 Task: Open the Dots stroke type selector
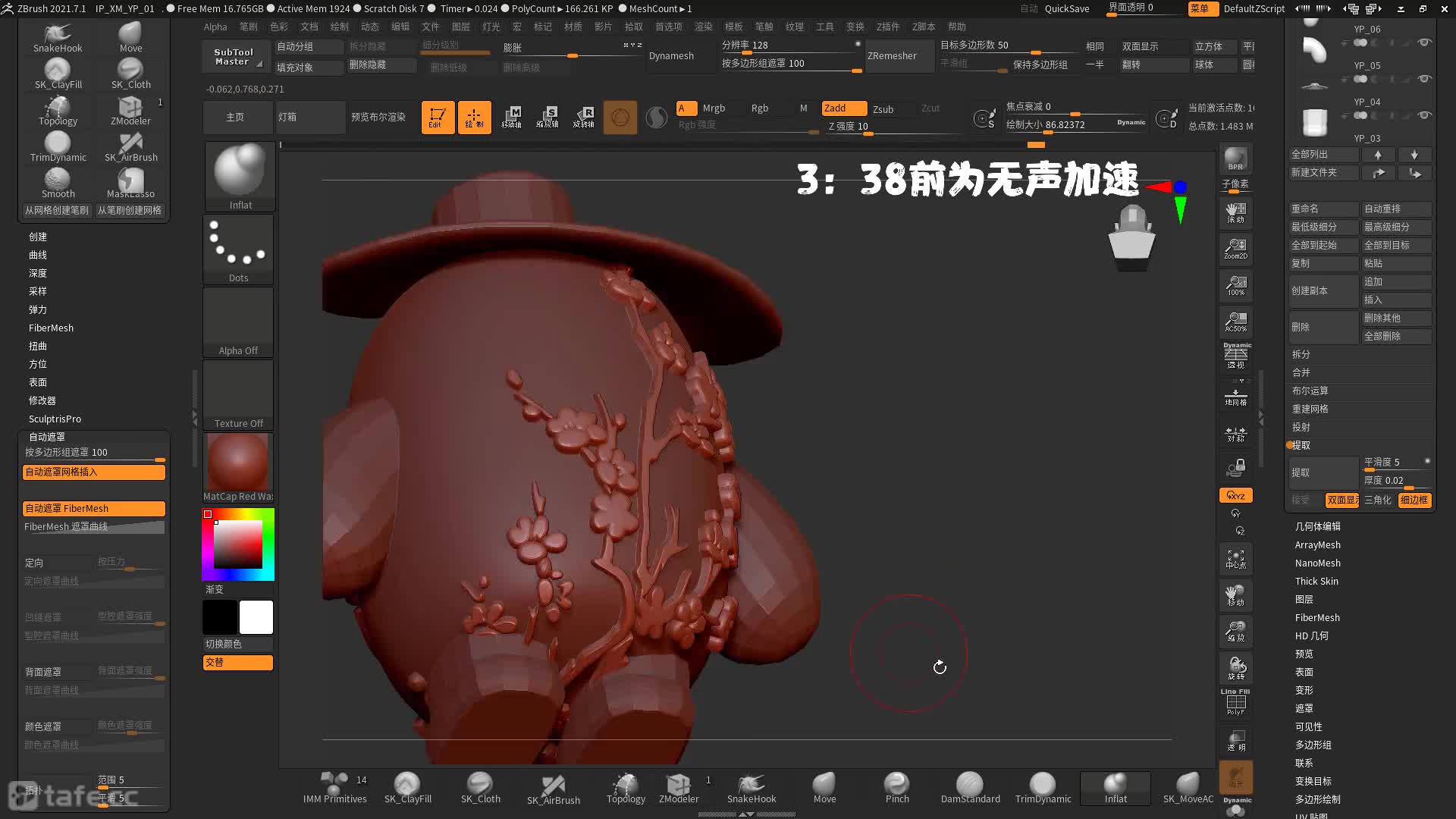tap(238, 249)
